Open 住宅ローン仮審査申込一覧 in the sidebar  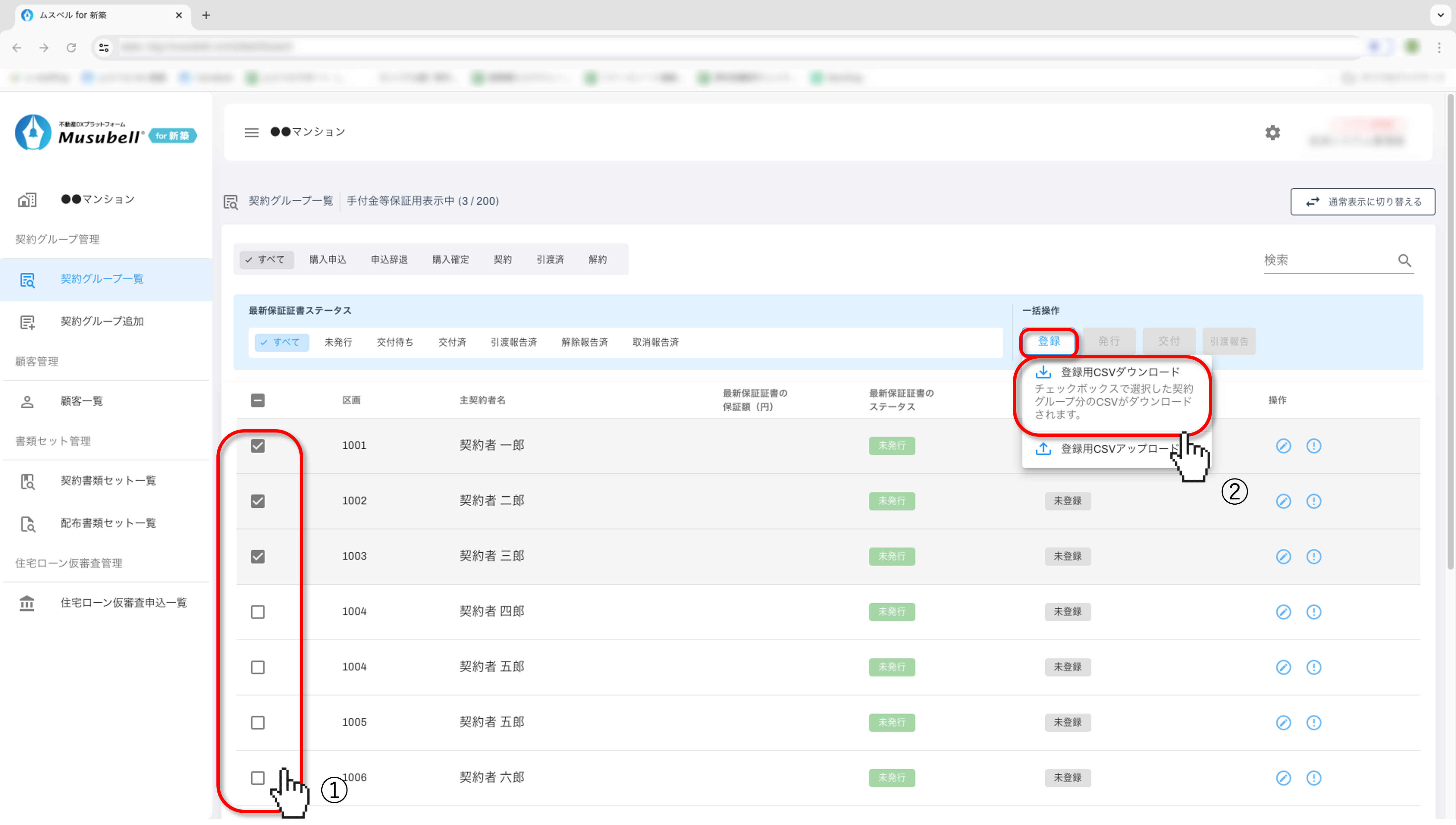(x=123, y=602)
